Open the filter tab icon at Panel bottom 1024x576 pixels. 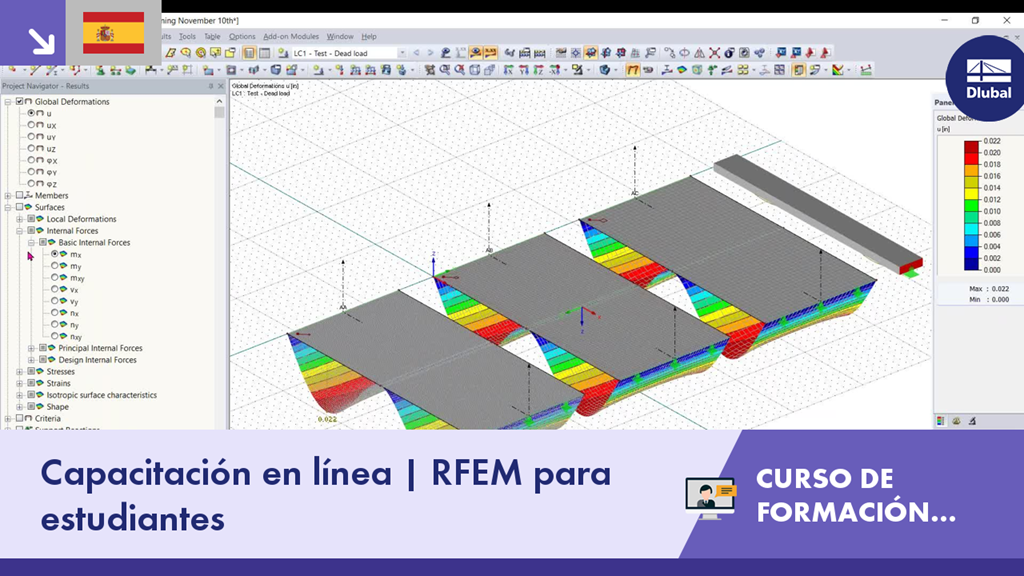972,421
